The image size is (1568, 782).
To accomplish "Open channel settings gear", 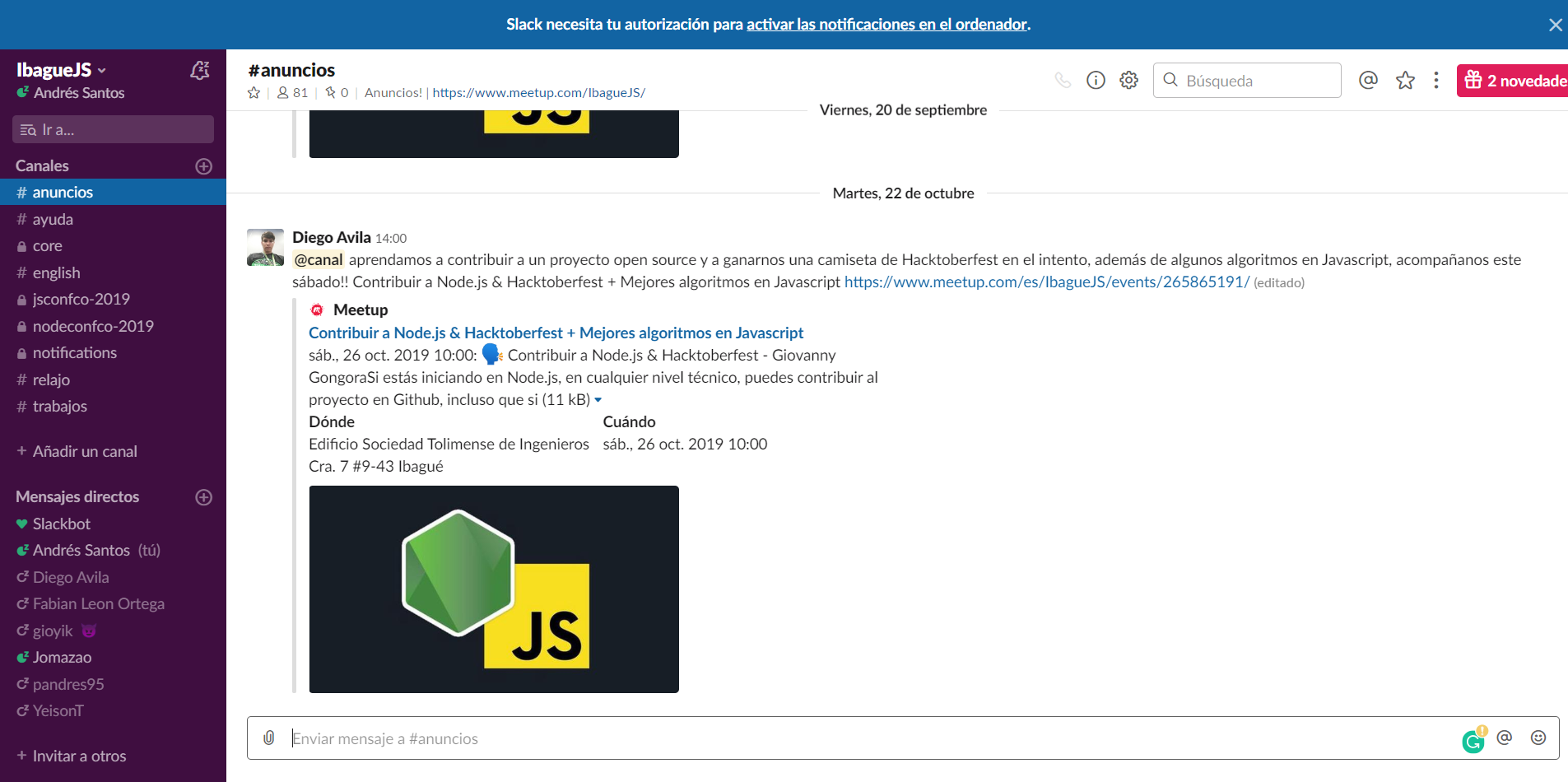I will click(1129, 80).
